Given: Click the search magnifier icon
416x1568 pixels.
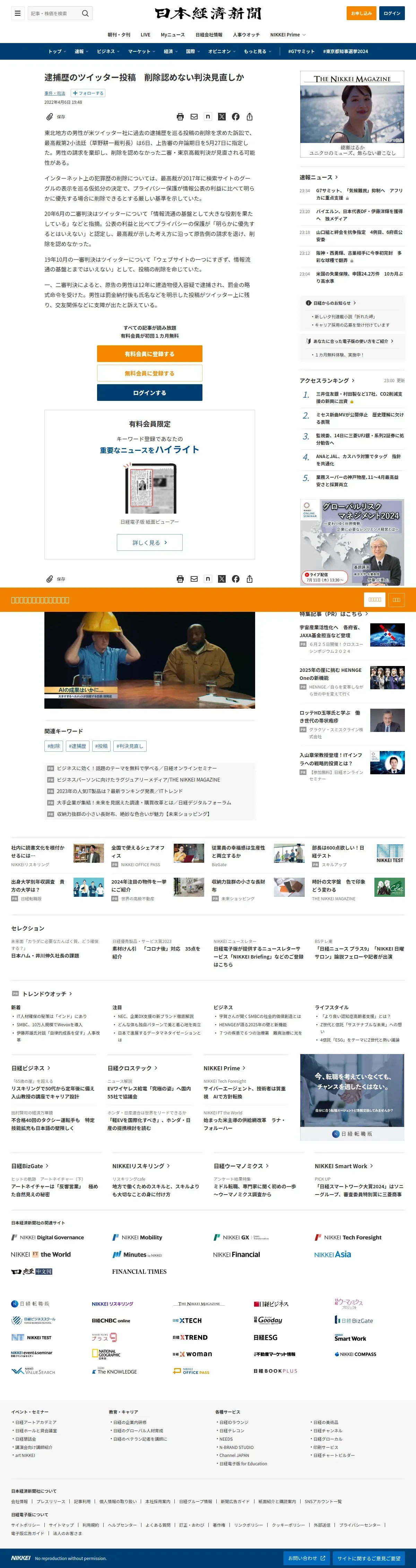Looking at the screenshot, I should (x=85, y=13).
